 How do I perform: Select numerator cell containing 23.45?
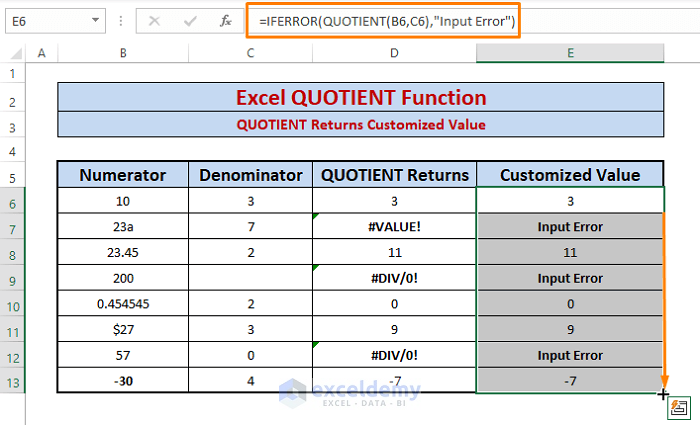point(123,252)
